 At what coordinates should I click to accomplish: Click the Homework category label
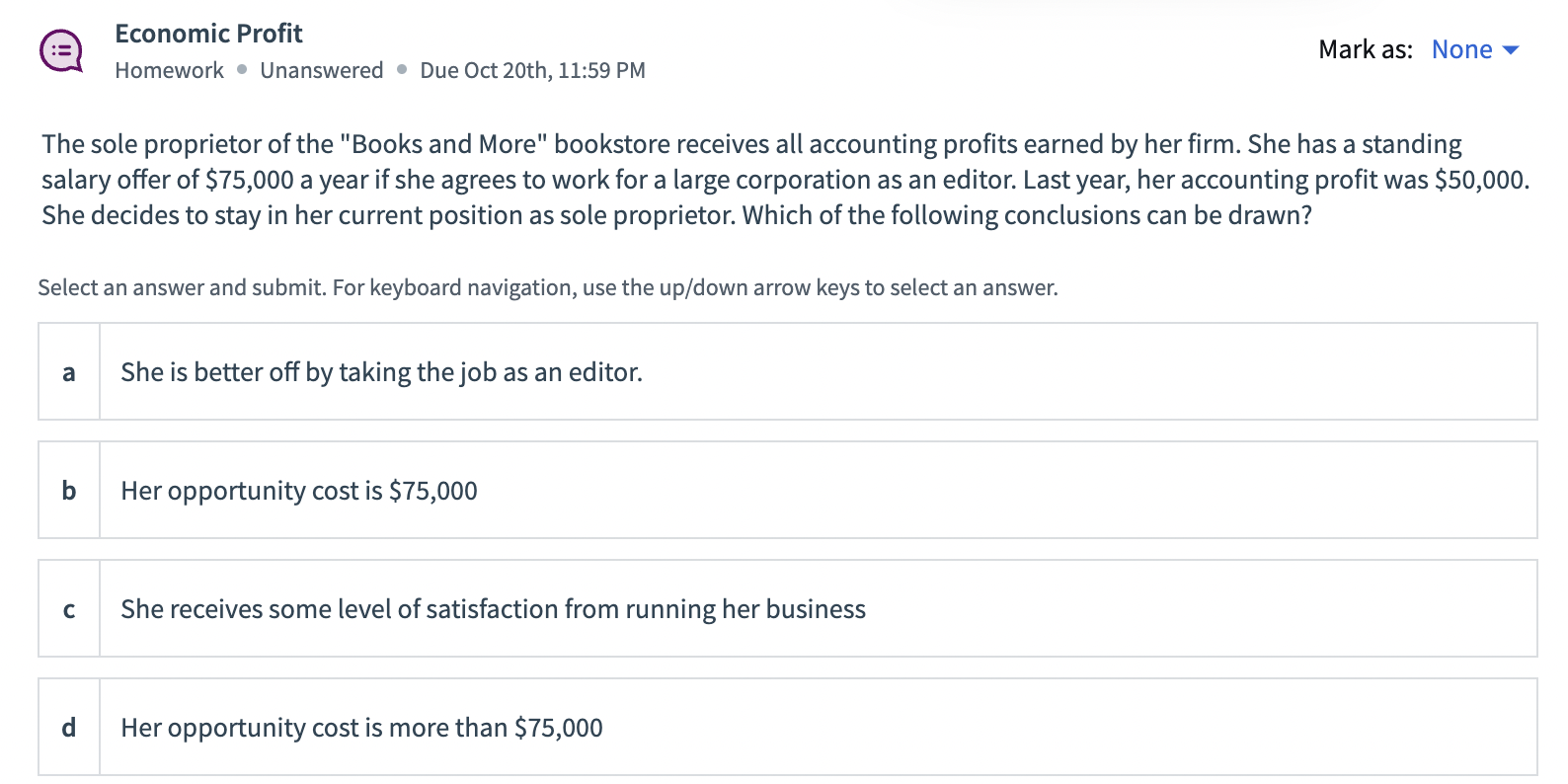169,70
